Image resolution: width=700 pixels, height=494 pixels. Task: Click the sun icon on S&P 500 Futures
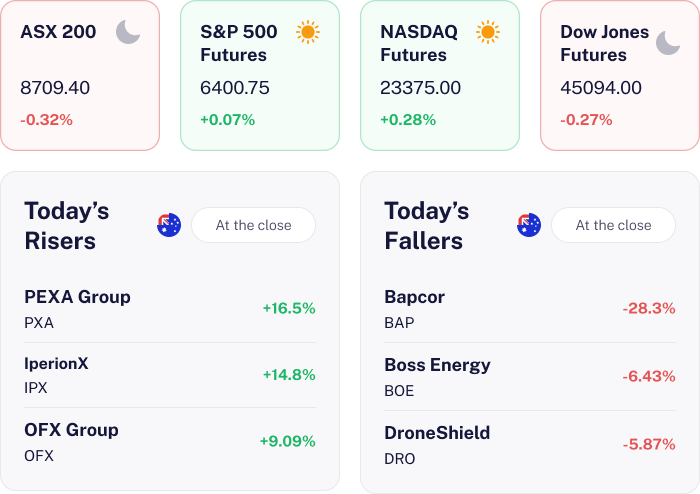[308, 32]
